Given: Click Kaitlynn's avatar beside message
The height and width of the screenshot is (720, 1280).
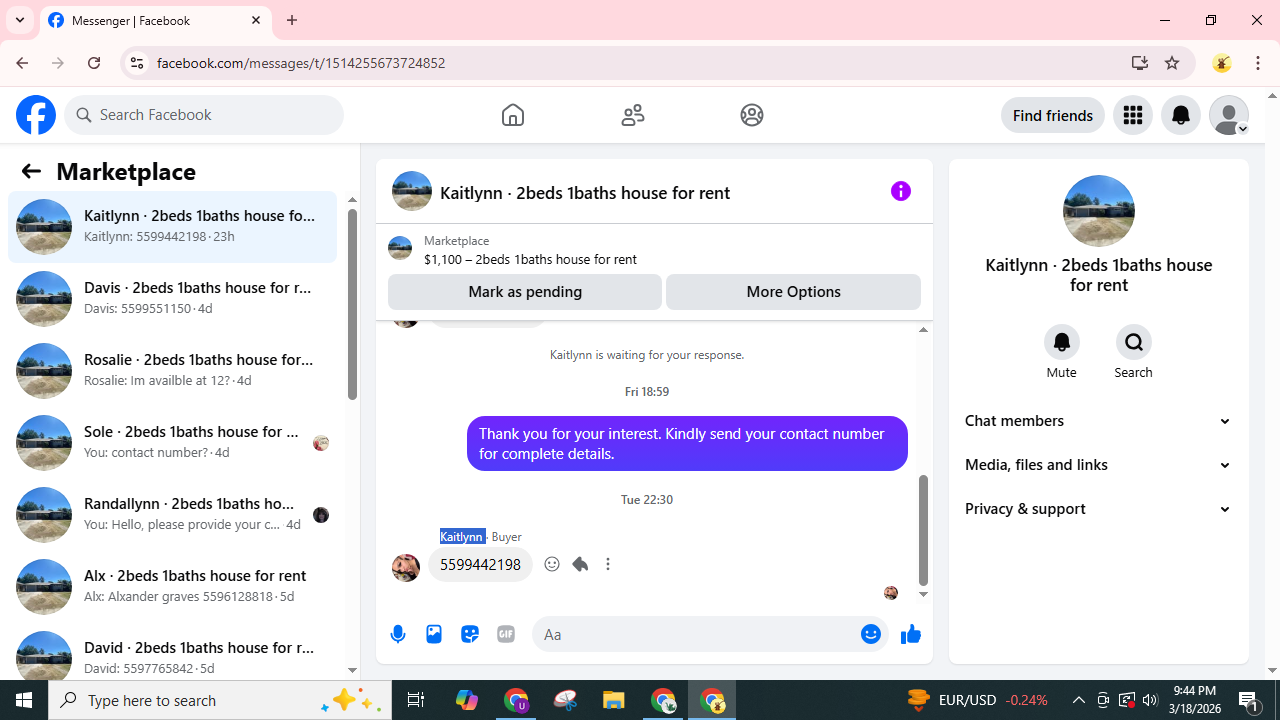Looking at the screenshot, I should [x=406, y=568].
